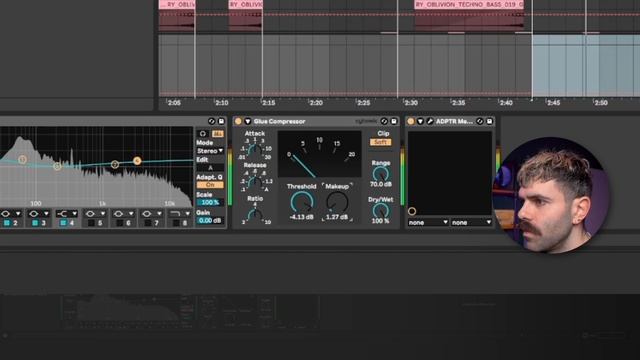Click 2:05 on the time ruler
640x360 pixels.
(174, 103)
